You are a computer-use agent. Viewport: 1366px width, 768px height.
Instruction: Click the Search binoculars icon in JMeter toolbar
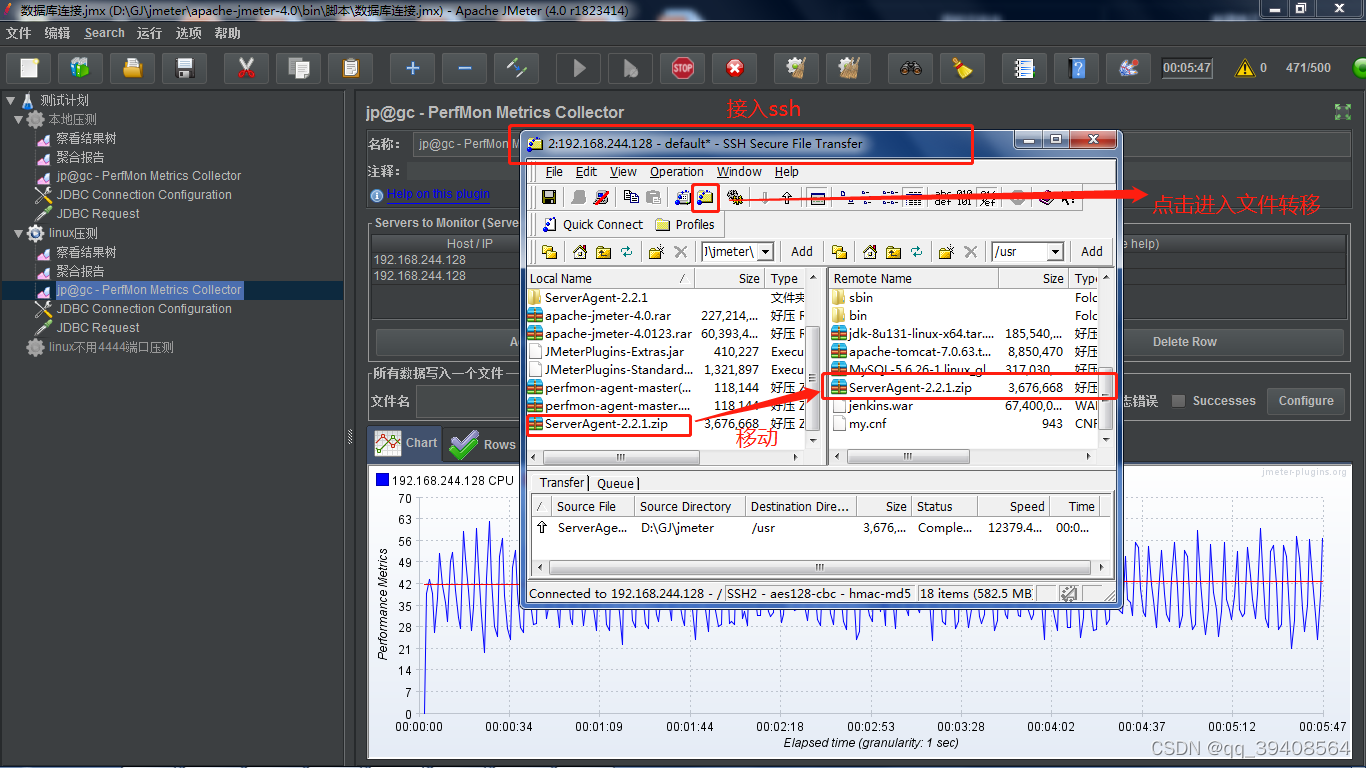[x=910, y=68]
